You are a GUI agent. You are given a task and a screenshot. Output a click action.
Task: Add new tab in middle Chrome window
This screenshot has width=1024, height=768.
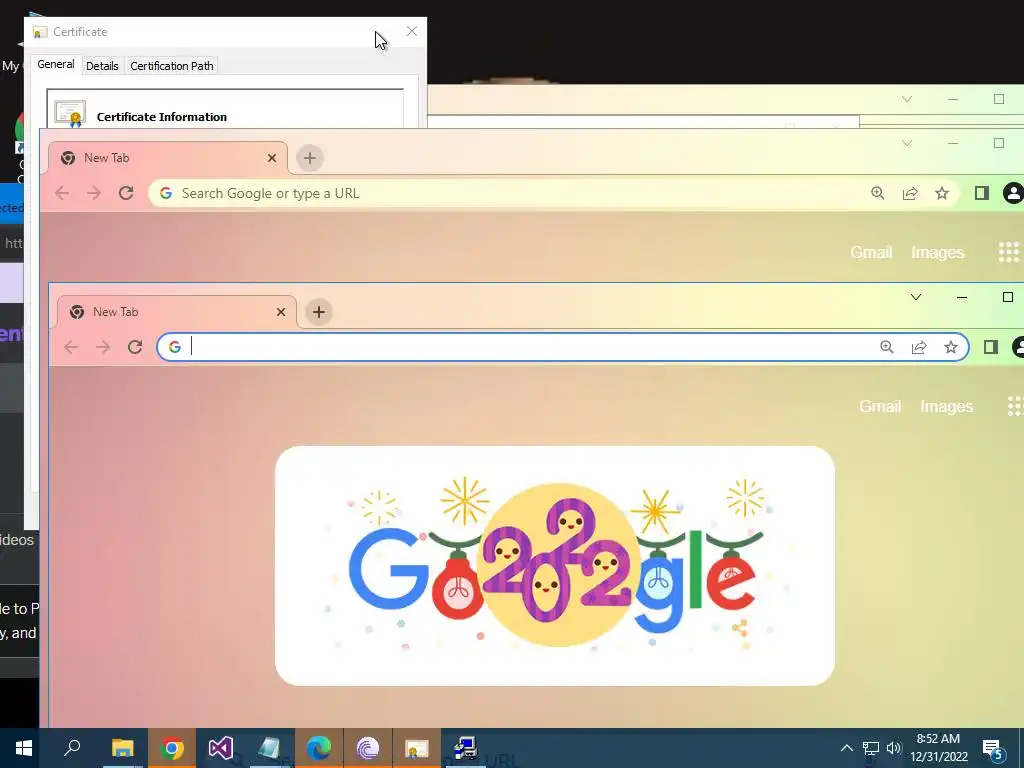pos(310,158)
